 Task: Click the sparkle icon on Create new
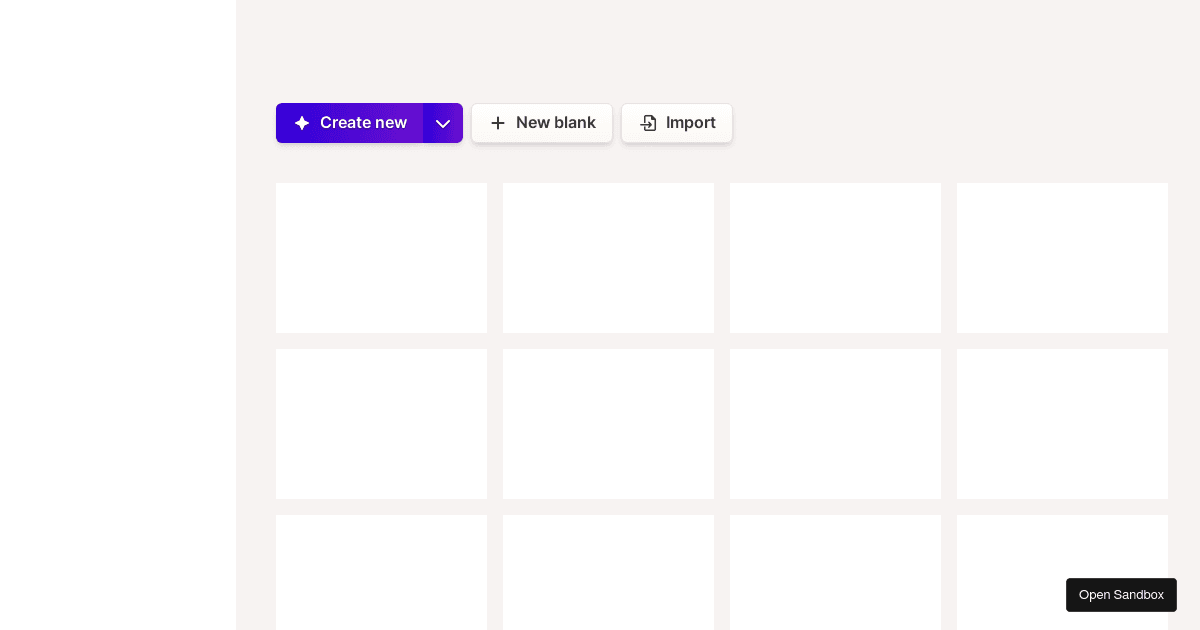302,123
